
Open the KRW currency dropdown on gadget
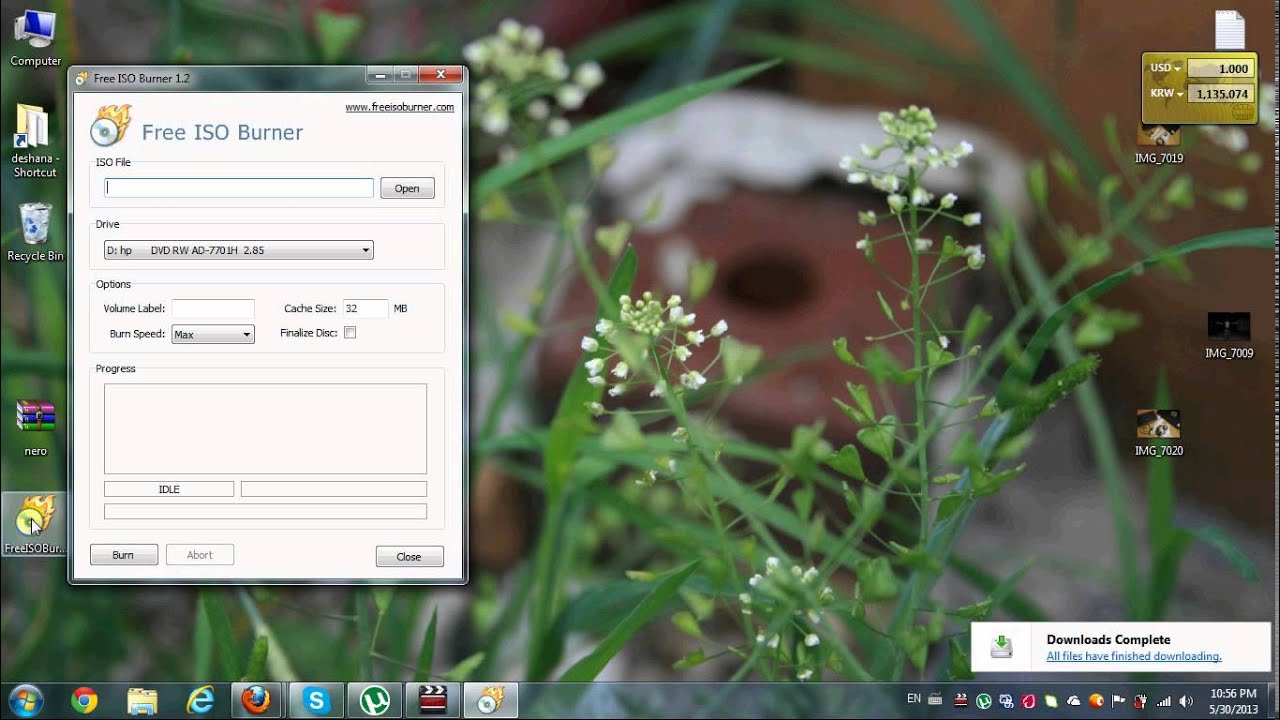(x=1166, y=94)
